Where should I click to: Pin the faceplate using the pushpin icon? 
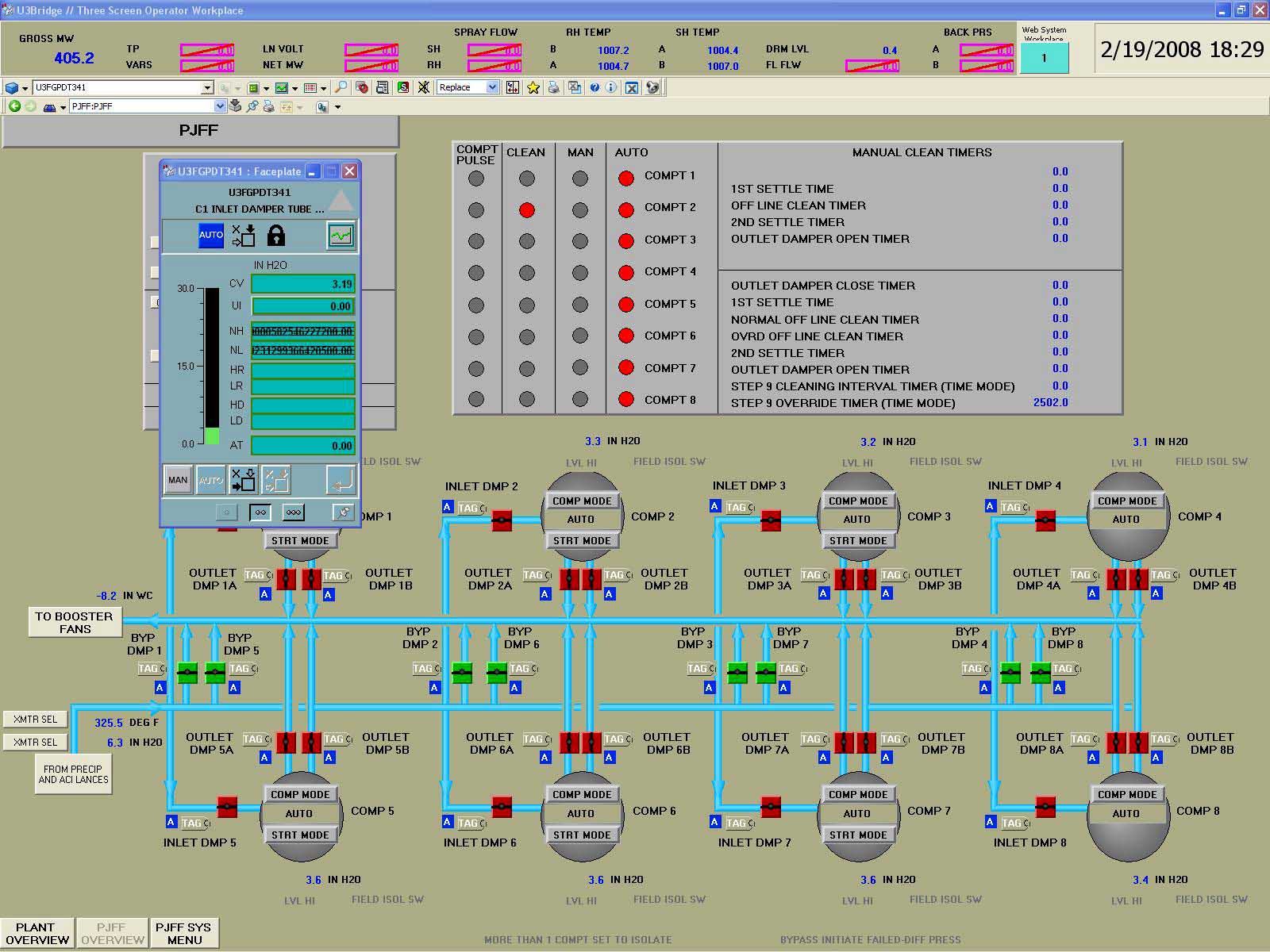pyautogui.click(x=342, y=512)
